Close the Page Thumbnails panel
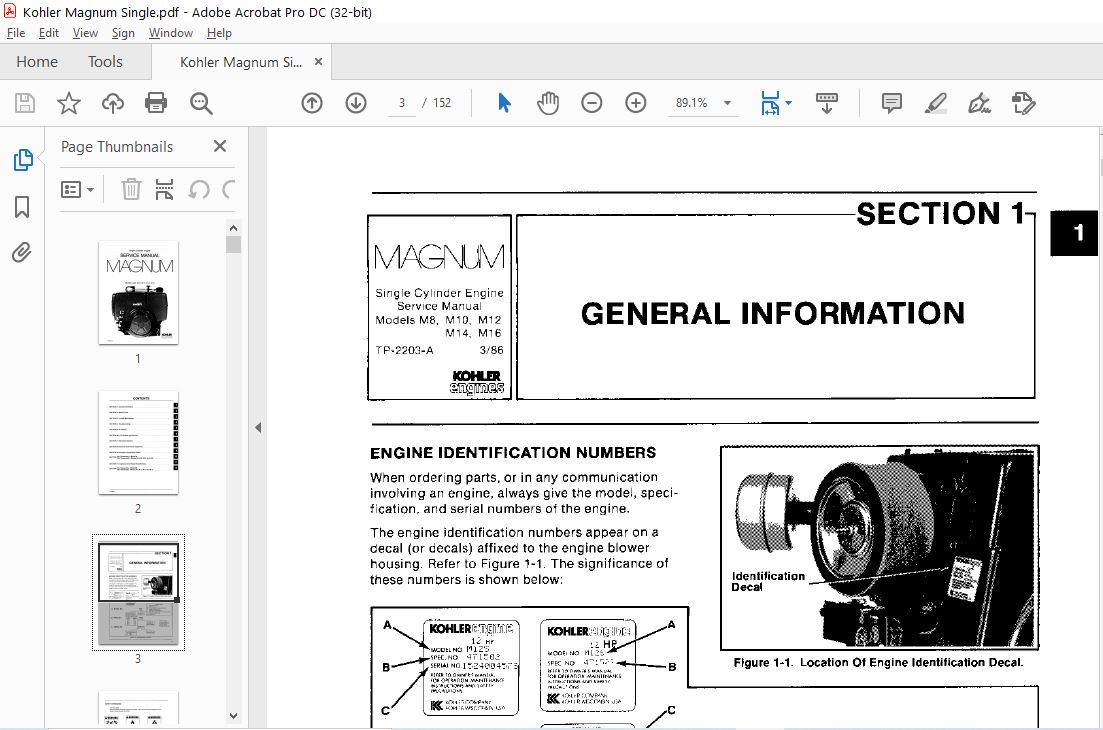The height and width of the screenshot is (730, 1103). coord(219,146)
